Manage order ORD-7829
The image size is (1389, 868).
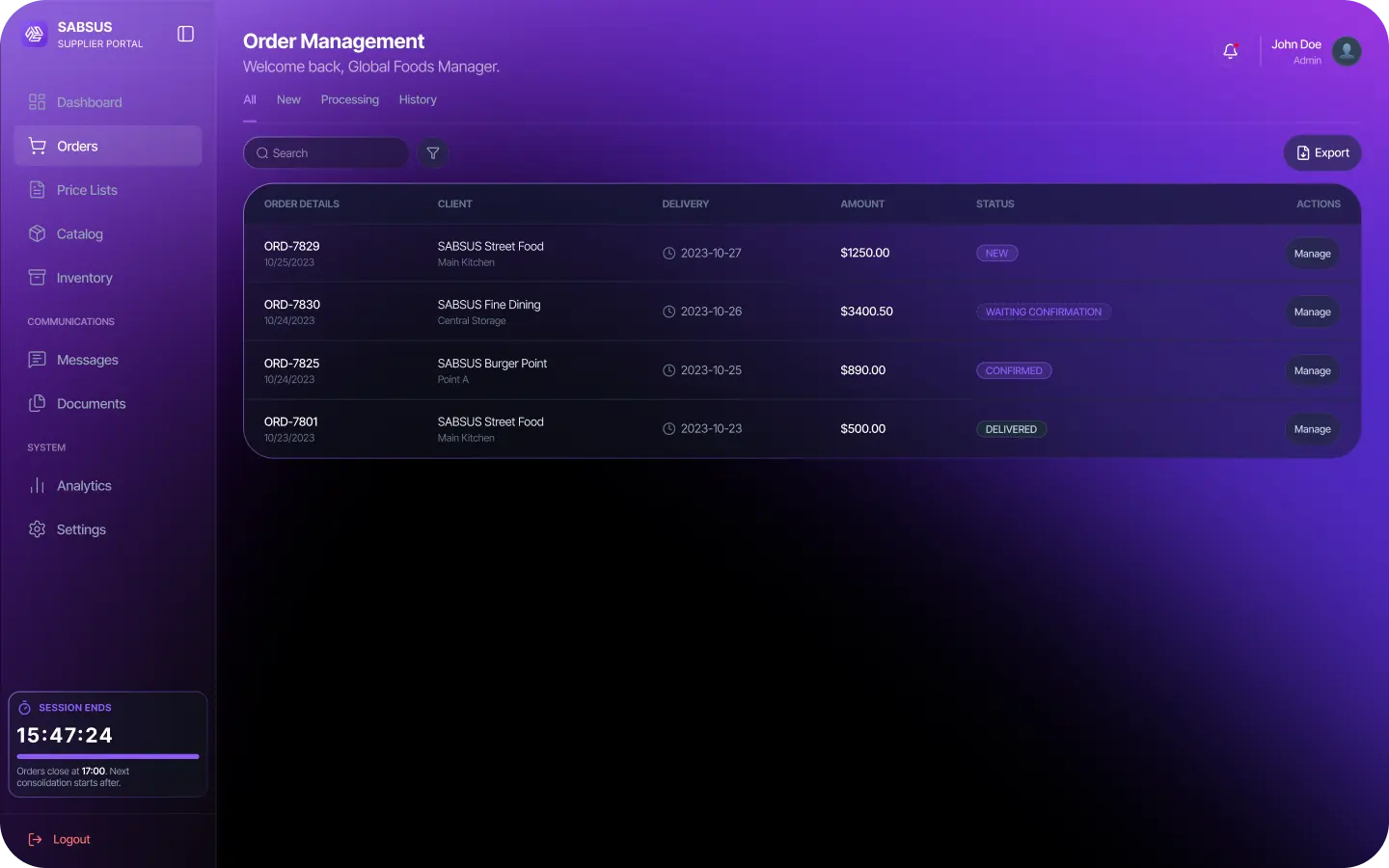pyautogui.click(x=1312, y=254)
